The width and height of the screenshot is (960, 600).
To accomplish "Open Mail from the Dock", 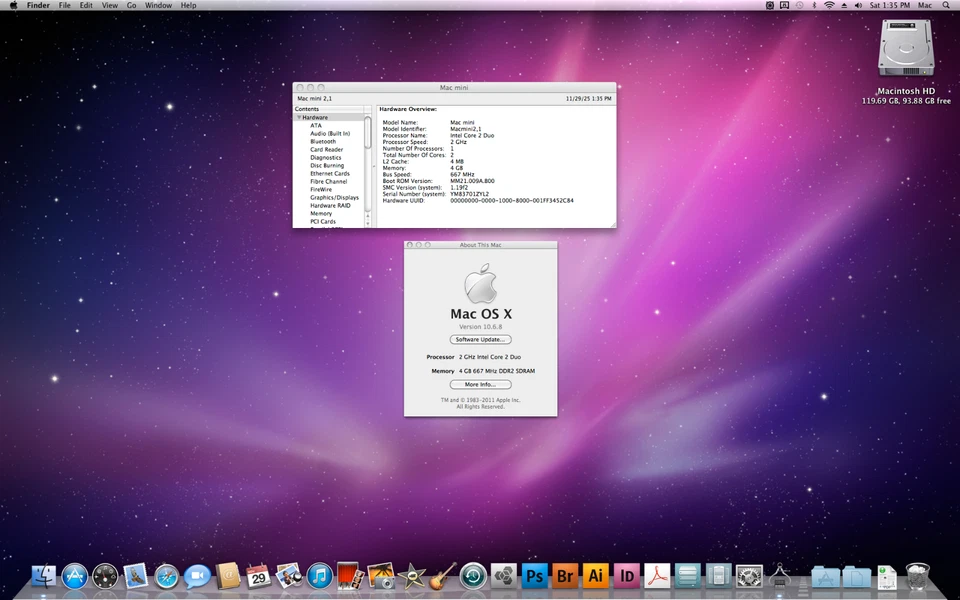I will (x=135, y=576).
